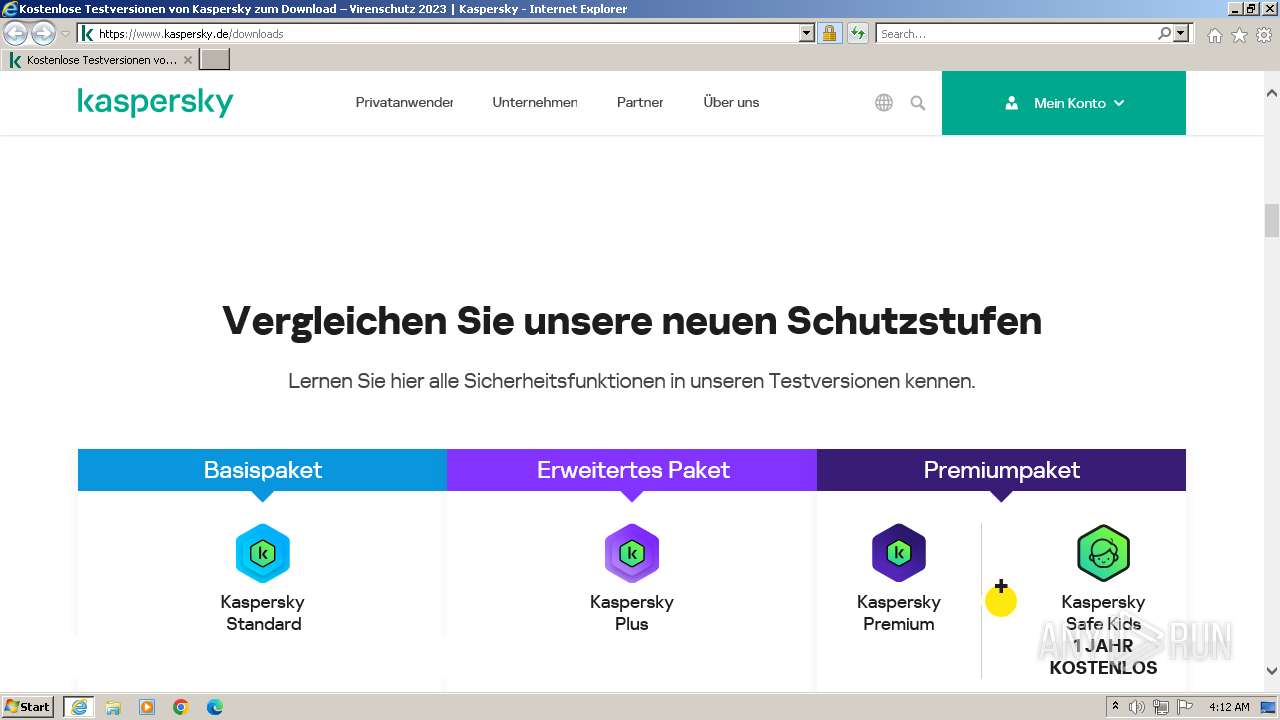Open the language globe icon
Viewport: 1280px width, 720px height.
coord(884,103)
